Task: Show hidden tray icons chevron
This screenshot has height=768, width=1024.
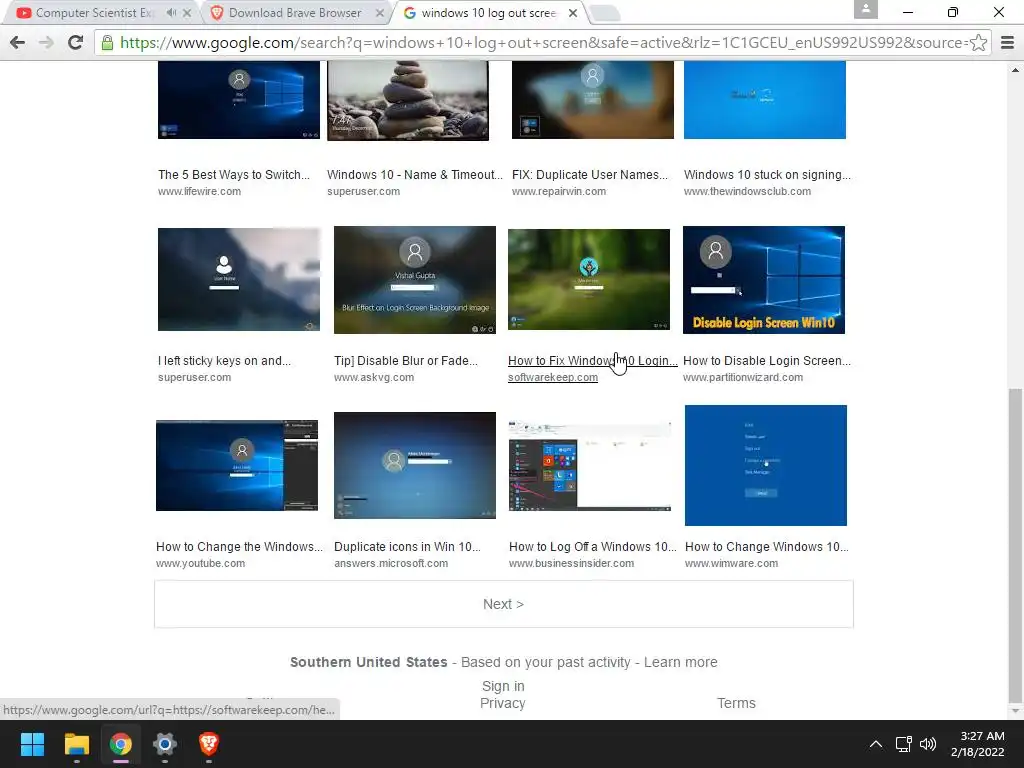Action: pyautogui.click(x=876, y=744)
